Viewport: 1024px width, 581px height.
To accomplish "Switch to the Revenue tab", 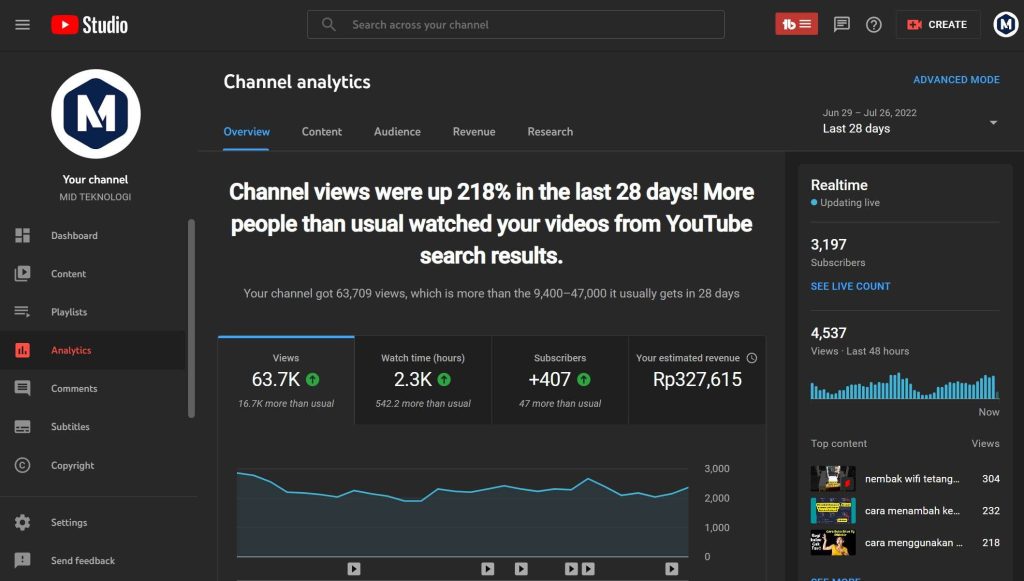I will (474, 132).
